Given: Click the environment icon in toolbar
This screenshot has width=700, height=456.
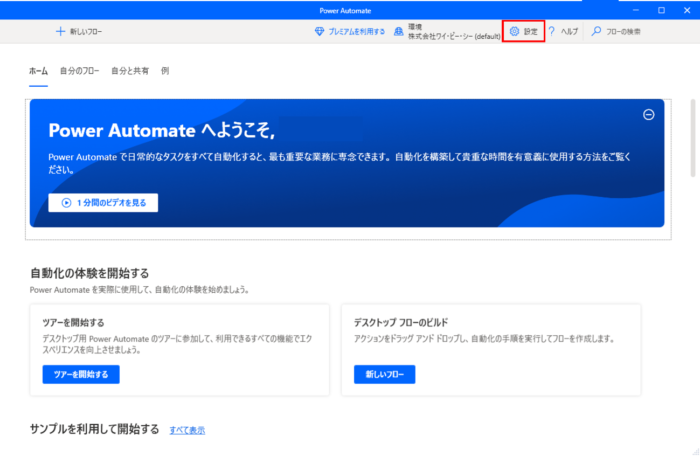Looking at the screenshot, I should (x=399, y=31).
